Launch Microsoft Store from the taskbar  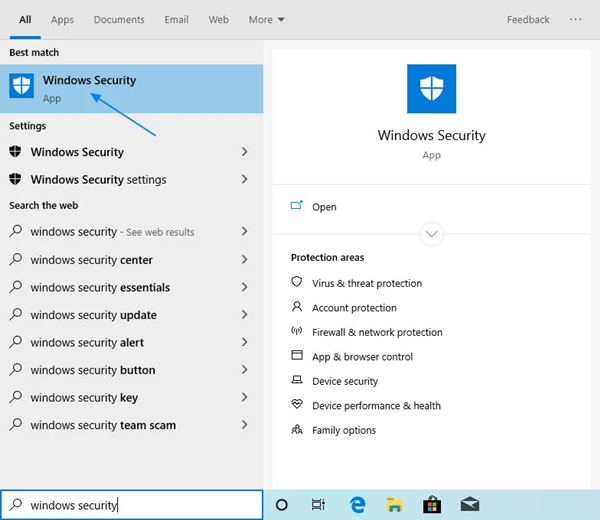point(431,505)
